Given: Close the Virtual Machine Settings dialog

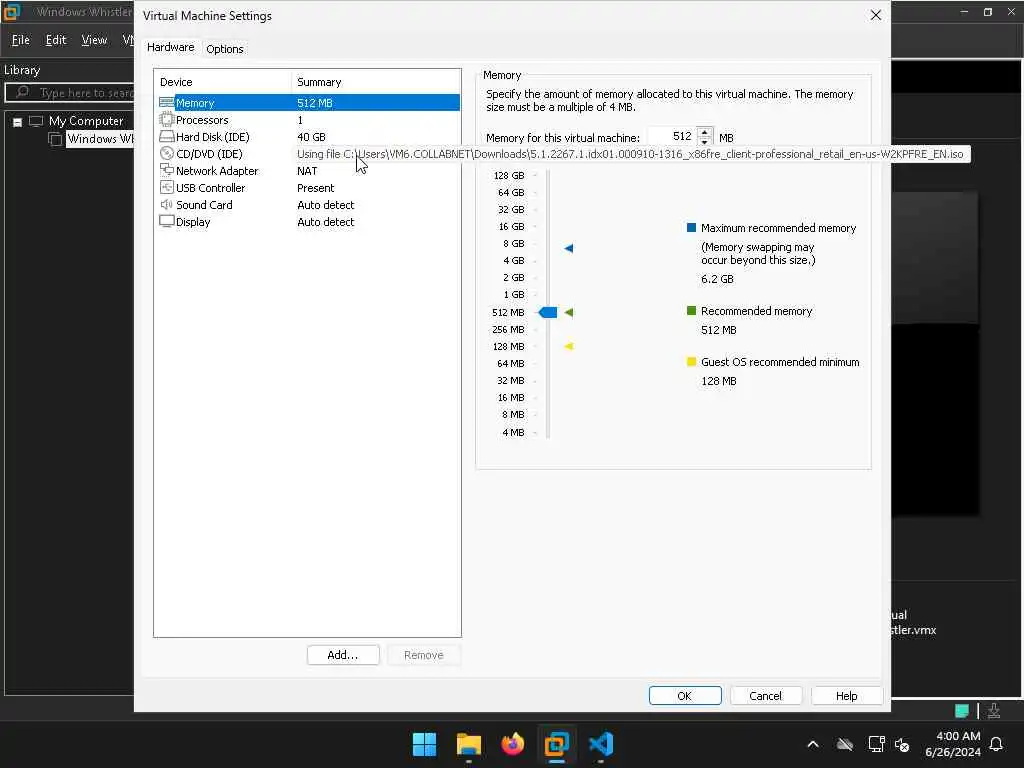Looking at the screenshot, I should (x=876, y=15).
